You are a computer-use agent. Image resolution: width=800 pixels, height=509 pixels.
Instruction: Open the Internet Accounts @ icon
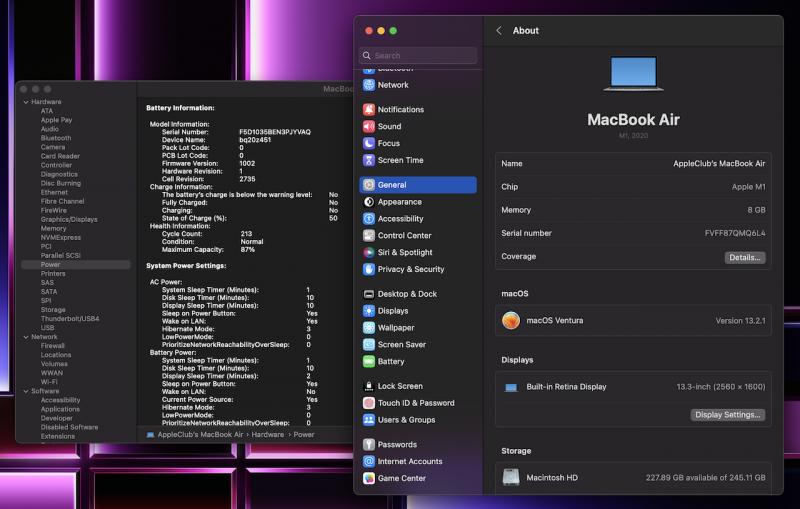coord(369,462)
